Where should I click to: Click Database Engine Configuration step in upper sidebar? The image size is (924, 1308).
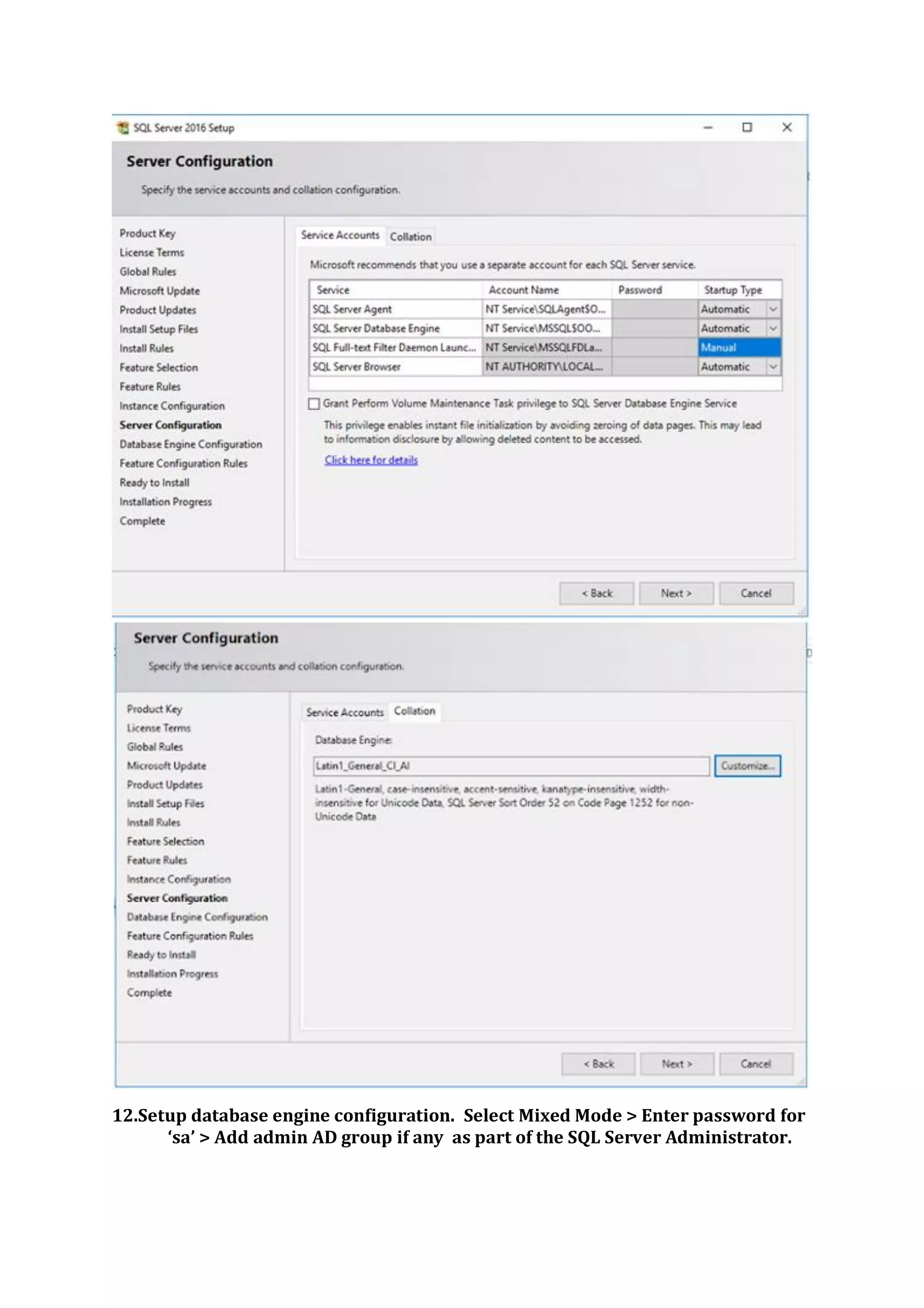(x=191, y=445)
